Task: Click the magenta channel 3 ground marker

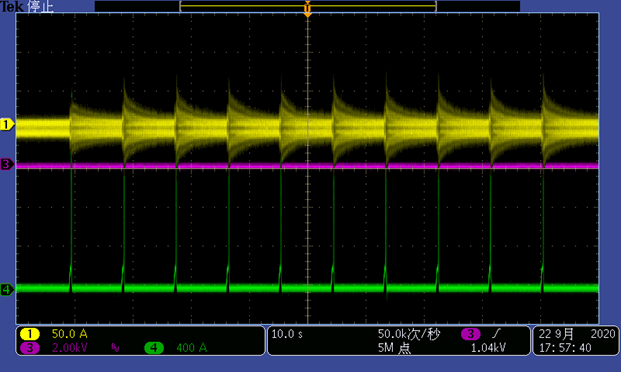Action: 7,164
